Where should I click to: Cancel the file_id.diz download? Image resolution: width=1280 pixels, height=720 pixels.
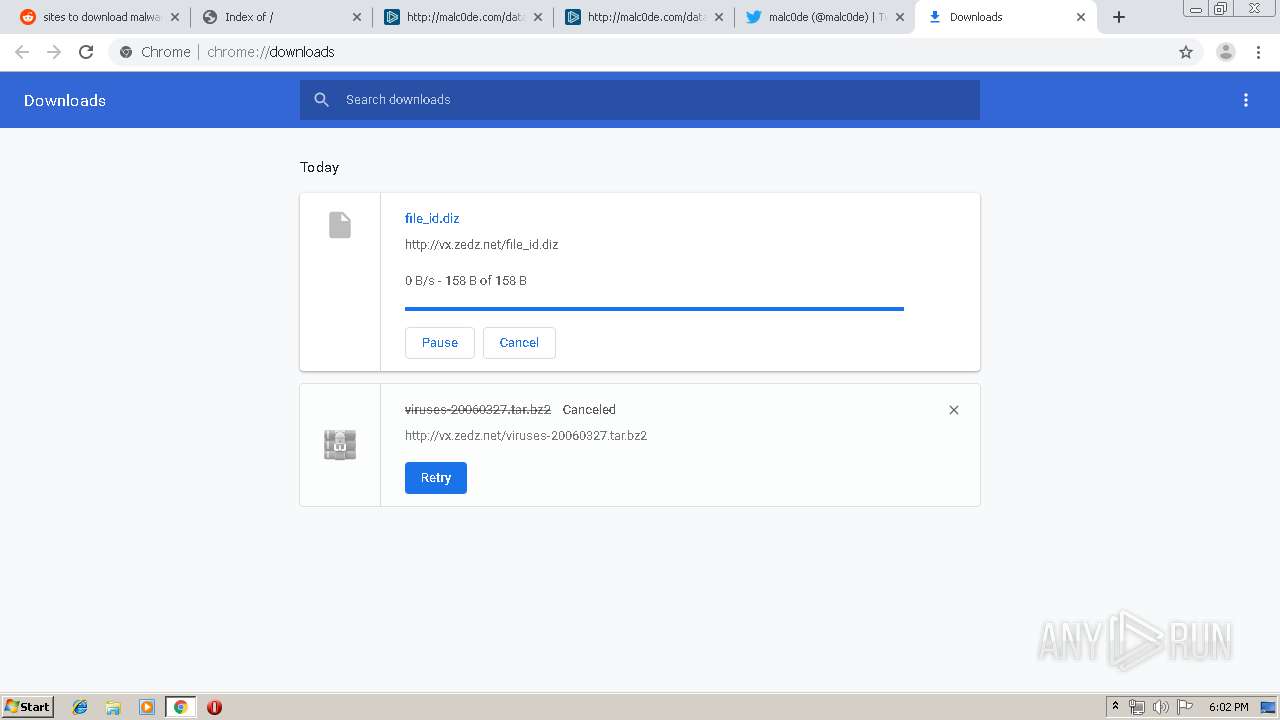[x=519, y=342]
